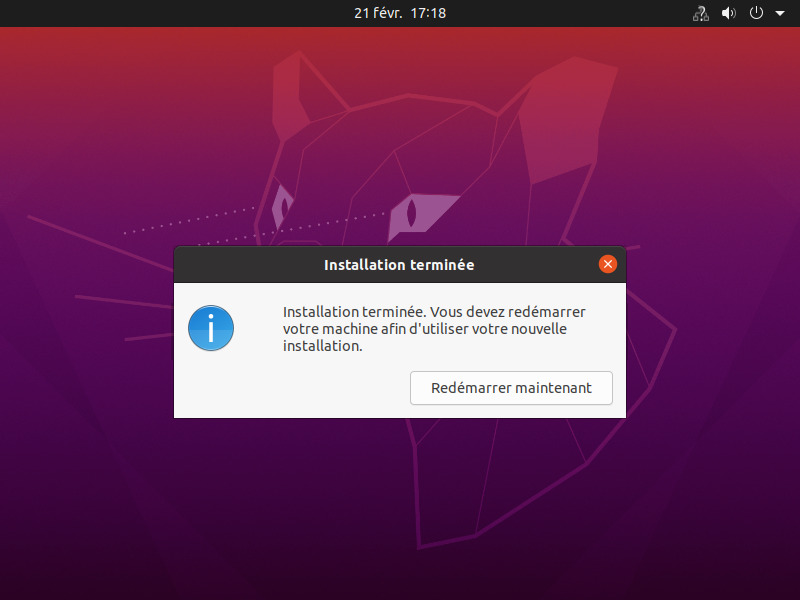Click the volume speaker icon
The height and width of the screenshot is (600, 800).
(728, 13)
